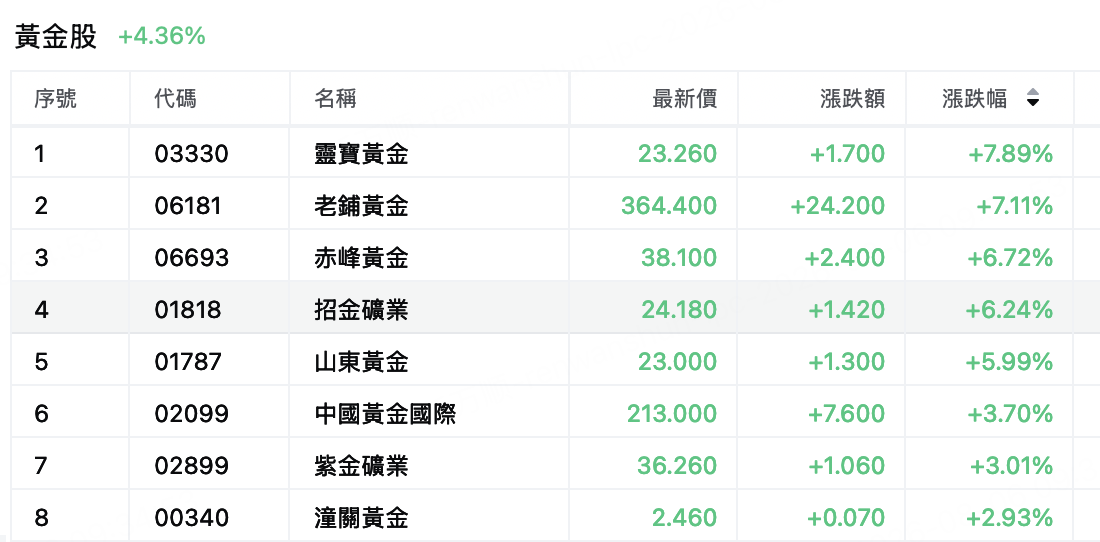Viewport: 1100px width, 542px height.
Task: Click the 364.400 latest price
Action: [x=669, y=205]
